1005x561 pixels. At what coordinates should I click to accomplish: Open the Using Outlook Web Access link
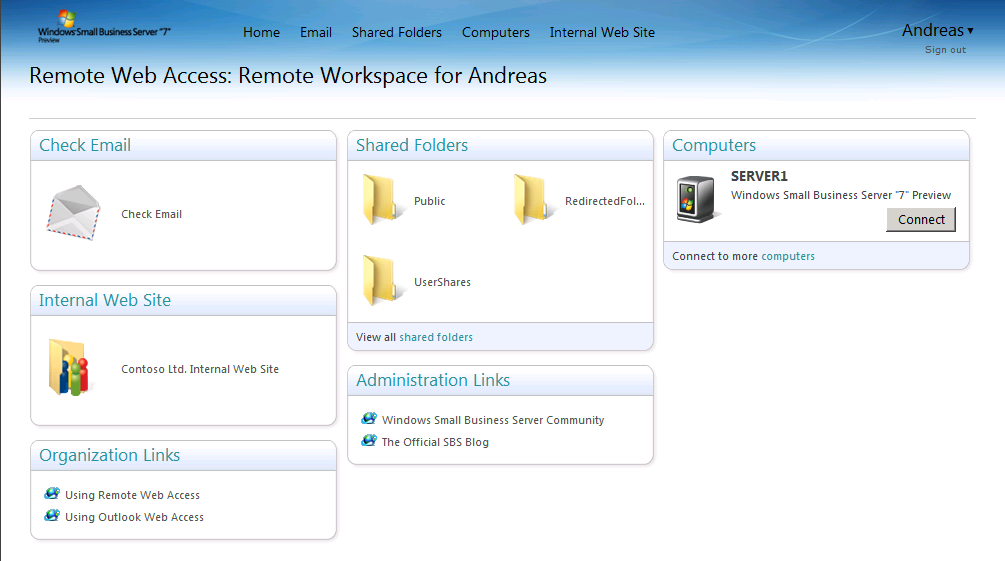pyautogui.click(x=134, y=517)
